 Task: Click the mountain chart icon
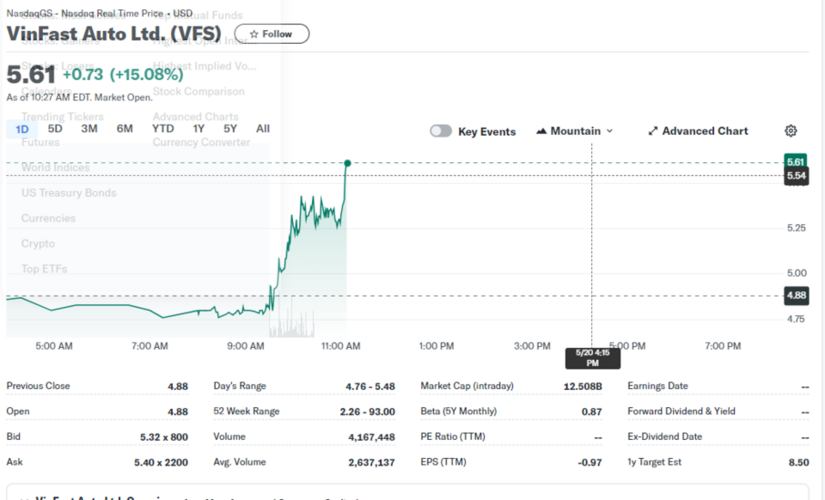pos(541,131)
